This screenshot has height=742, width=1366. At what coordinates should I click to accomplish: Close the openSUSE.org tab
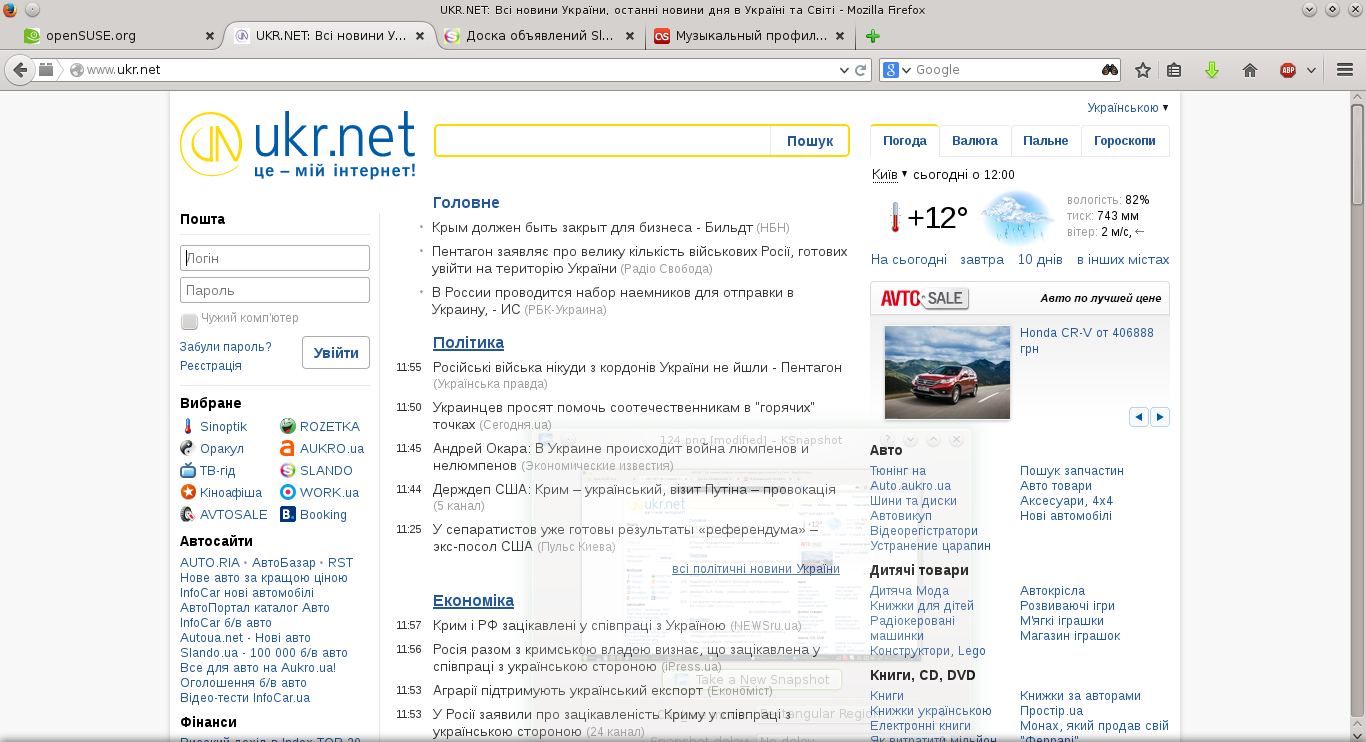pyautogui.click(x=209, y=36)
